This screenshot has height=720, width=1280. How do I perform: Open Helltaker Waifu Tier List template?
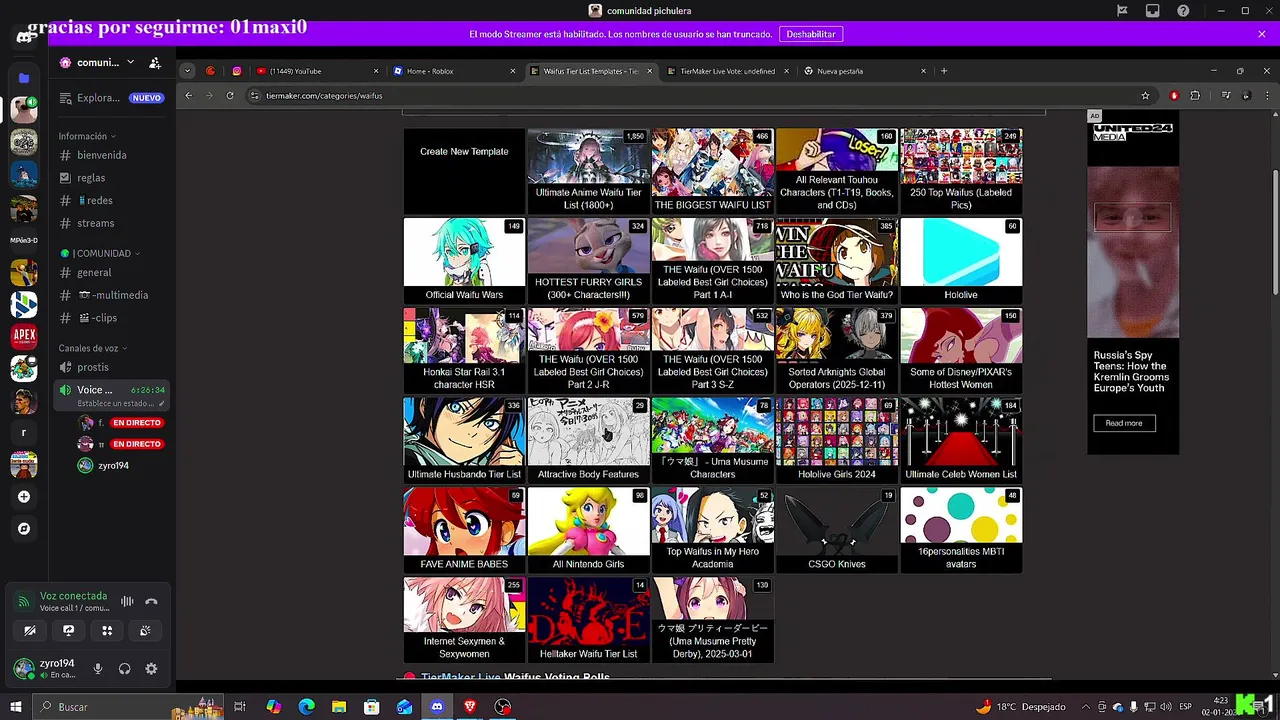588,620
